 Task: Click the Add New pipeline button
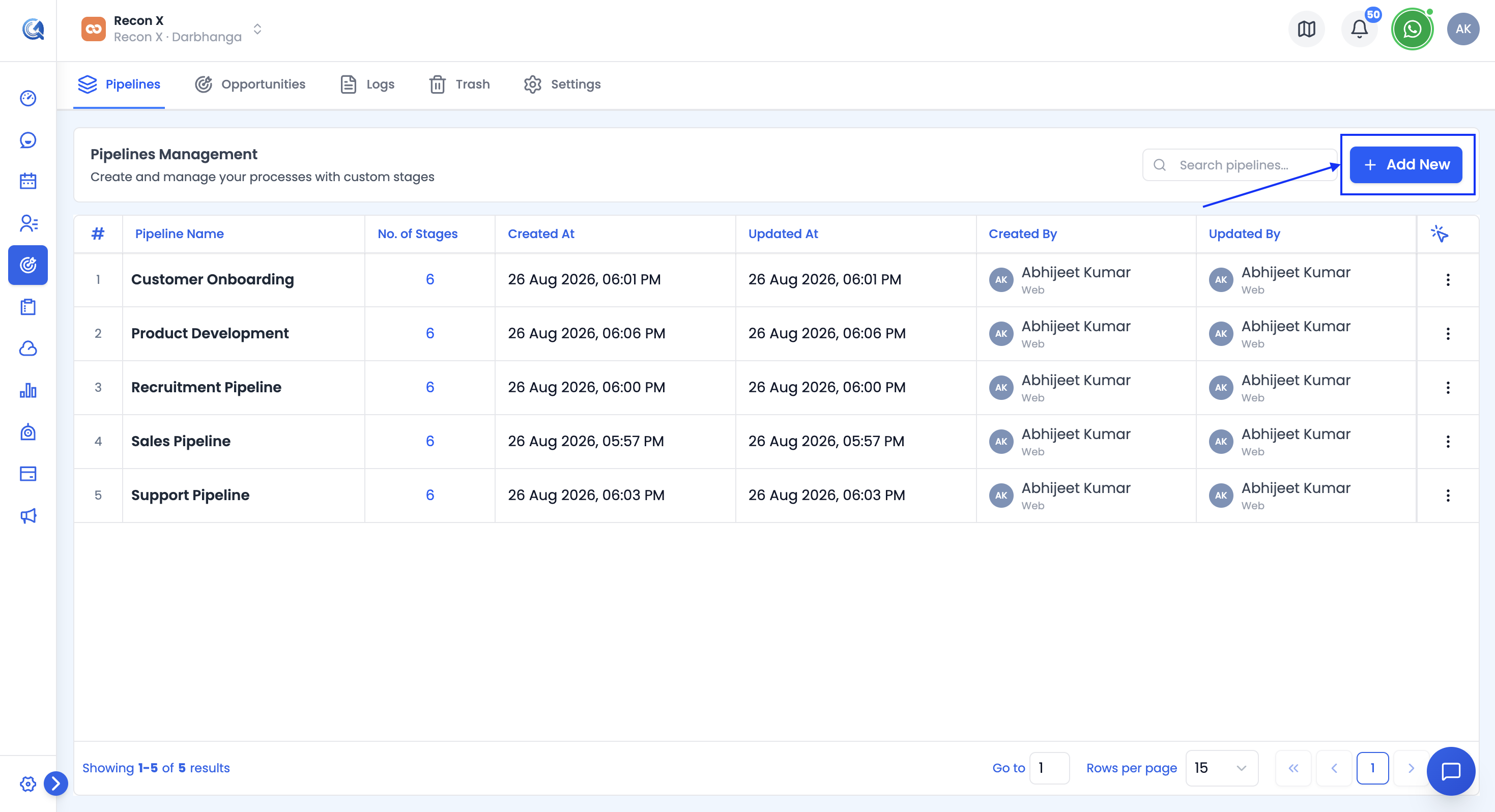tap(1405, 165)
